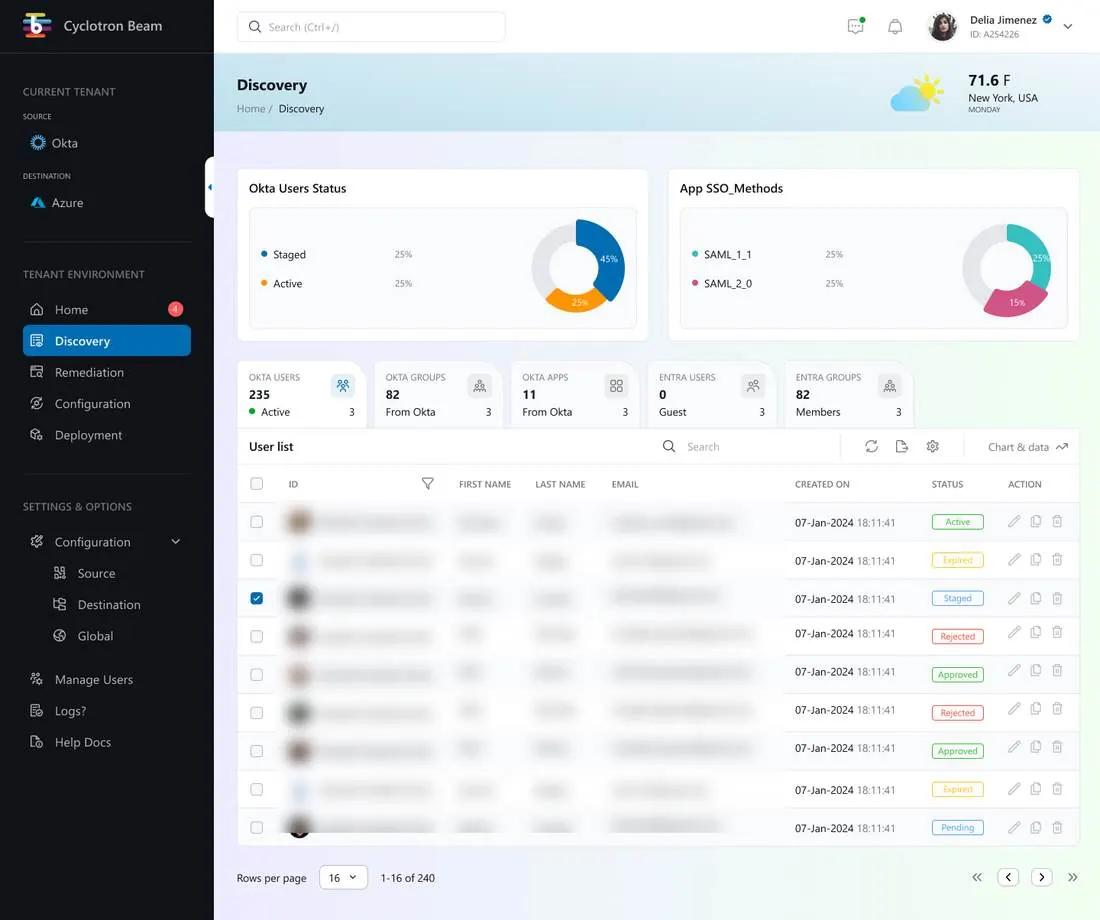Open the Discovery menu item
The height and width of the screenshot is (920, 1100).
click(x=107, y=340)
